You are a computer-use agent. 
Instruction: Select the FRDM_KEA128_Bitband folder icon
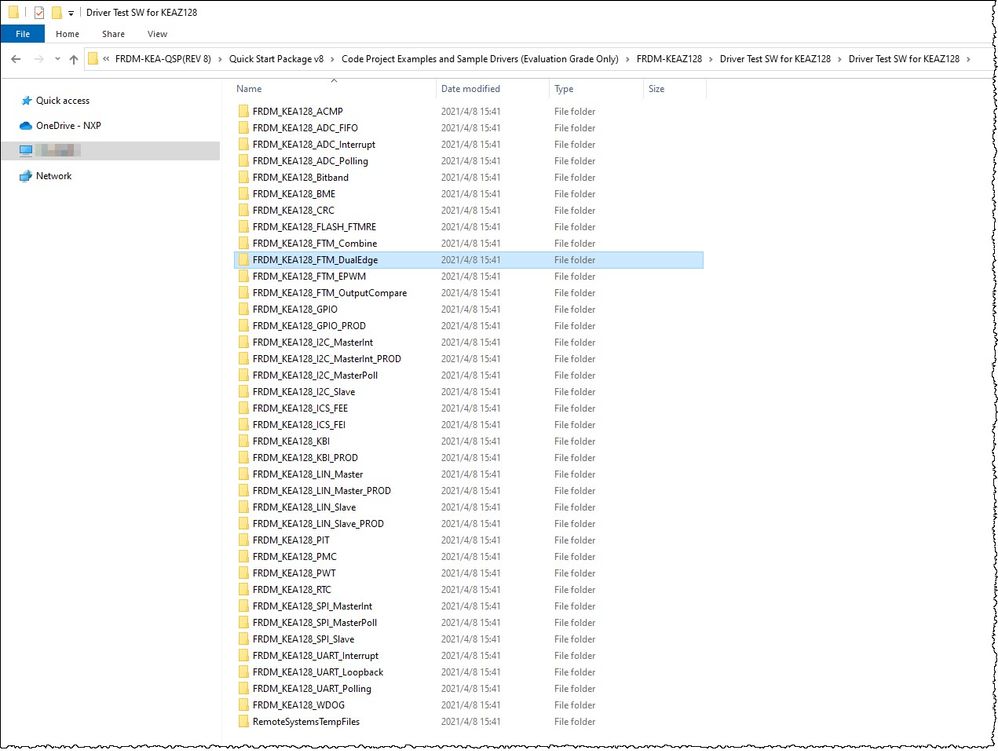[244, 178]
